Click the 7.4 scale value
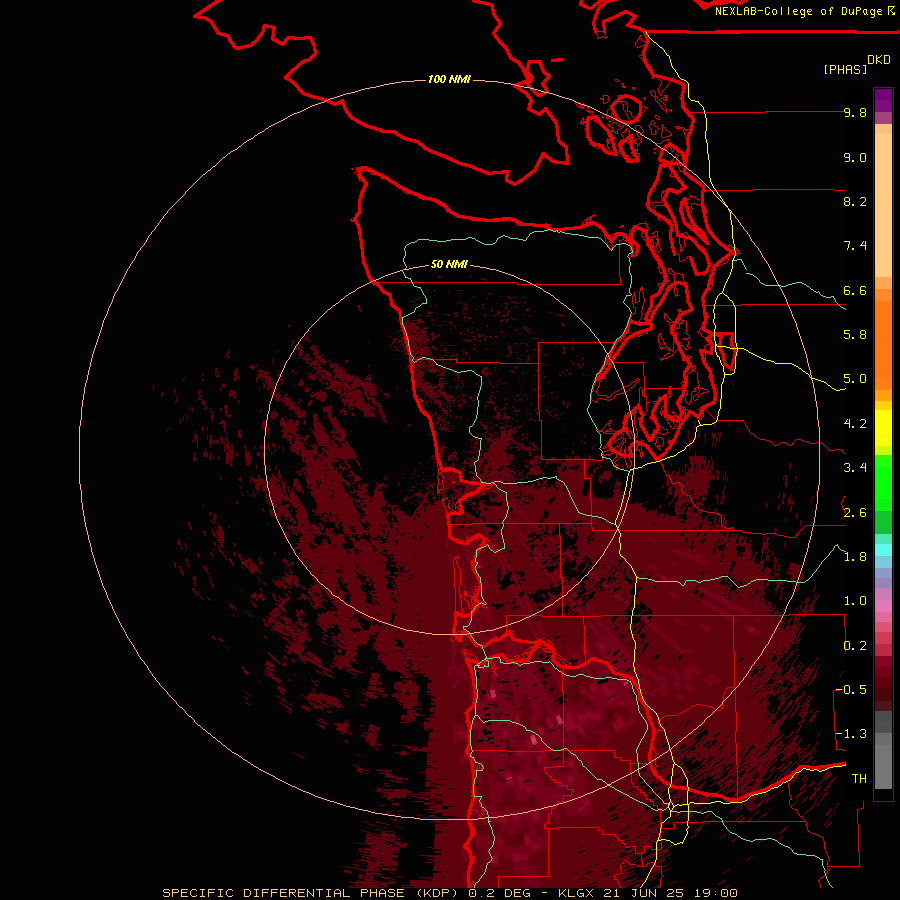Image resolution: width=900 pixels, height=900 pixels. coord(855,246)
